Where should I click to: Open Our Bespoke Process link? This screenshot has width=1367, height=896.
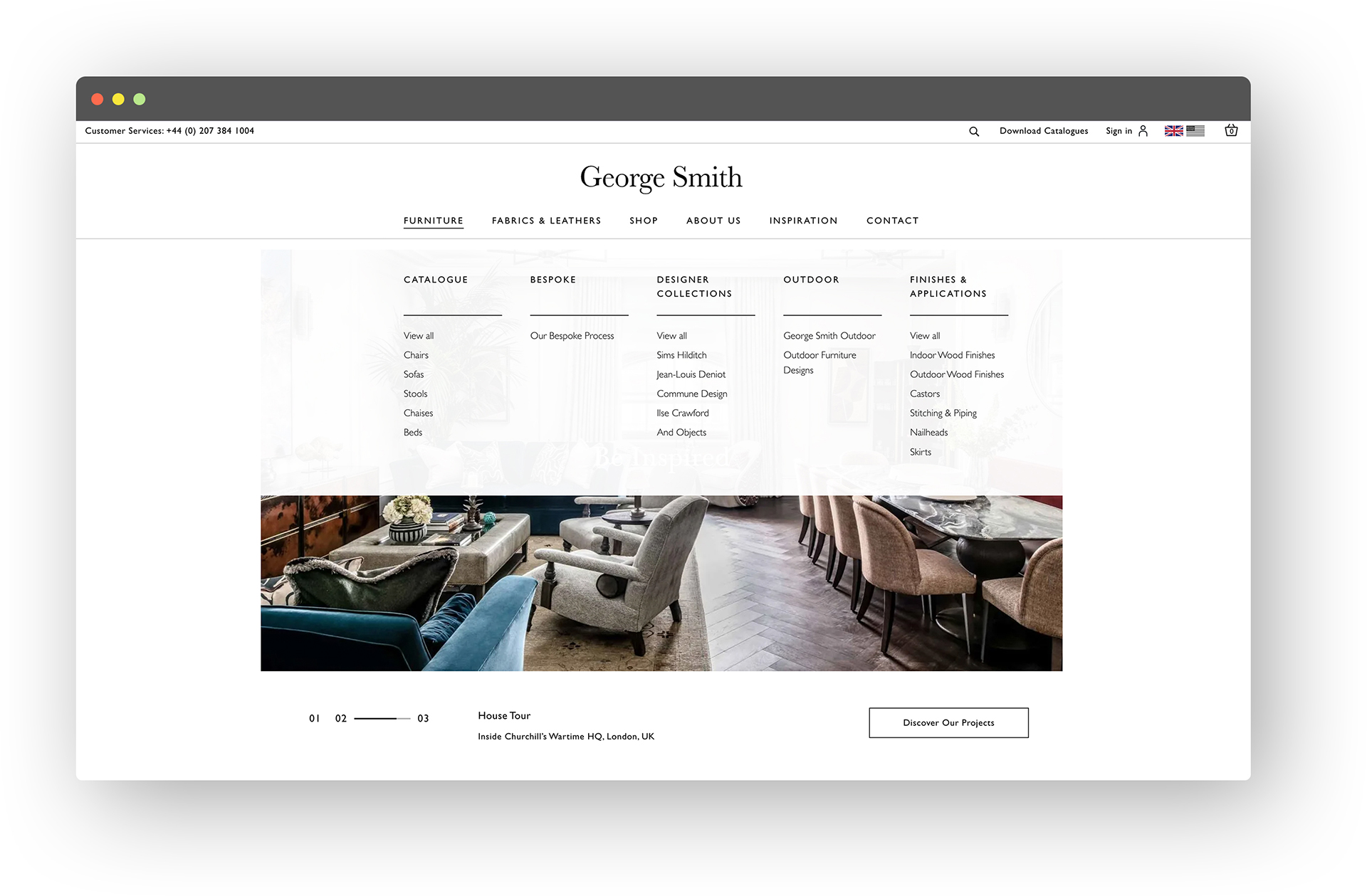572,335
